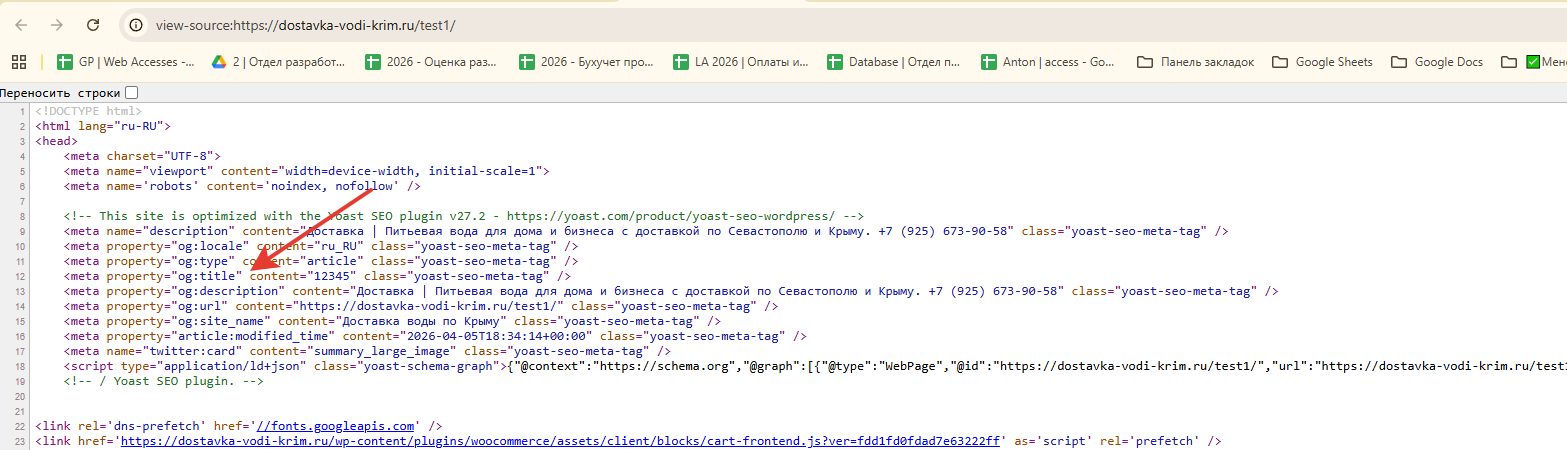This screenshot has width=1567, height=450.
Task: Open the Database sheet bookmark
Action: click(x=895, y=62)
